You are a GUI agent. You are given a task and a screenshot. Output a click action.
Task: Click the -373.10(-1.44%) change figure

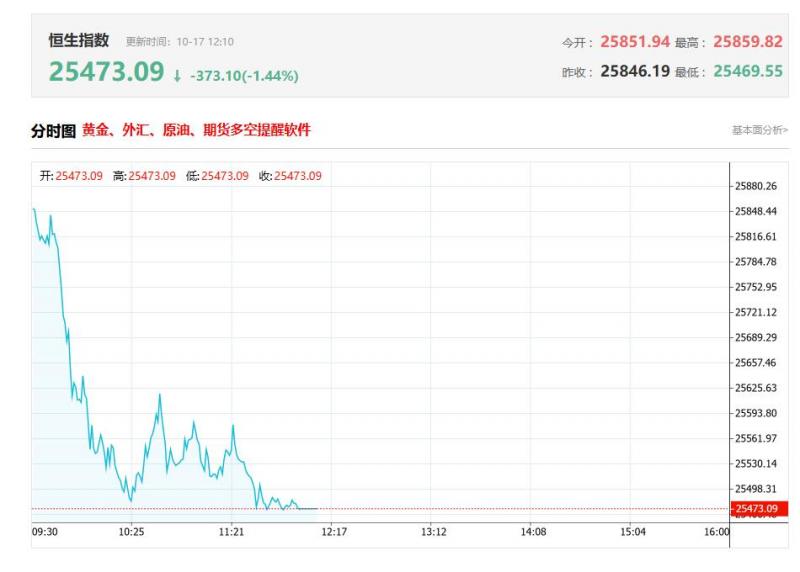[x=243, y=76]
